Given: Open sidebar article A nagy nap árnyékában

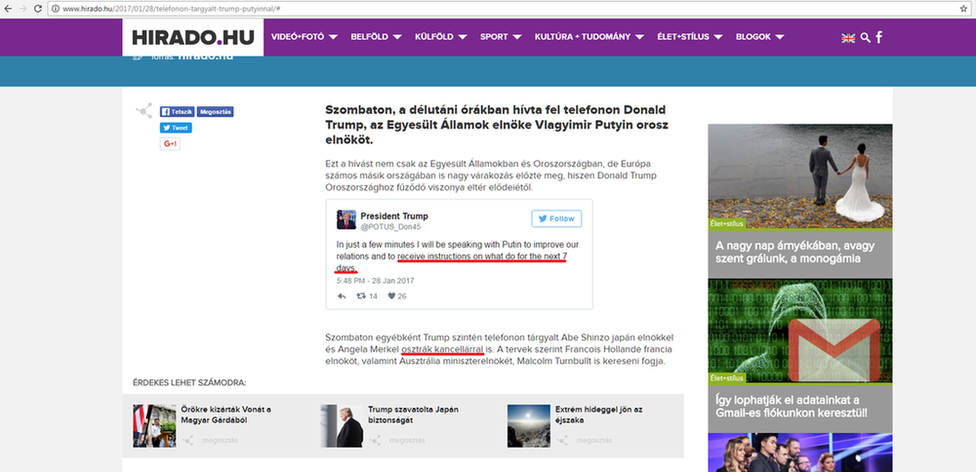Looking at the screenshot, I should coord(794,252).
